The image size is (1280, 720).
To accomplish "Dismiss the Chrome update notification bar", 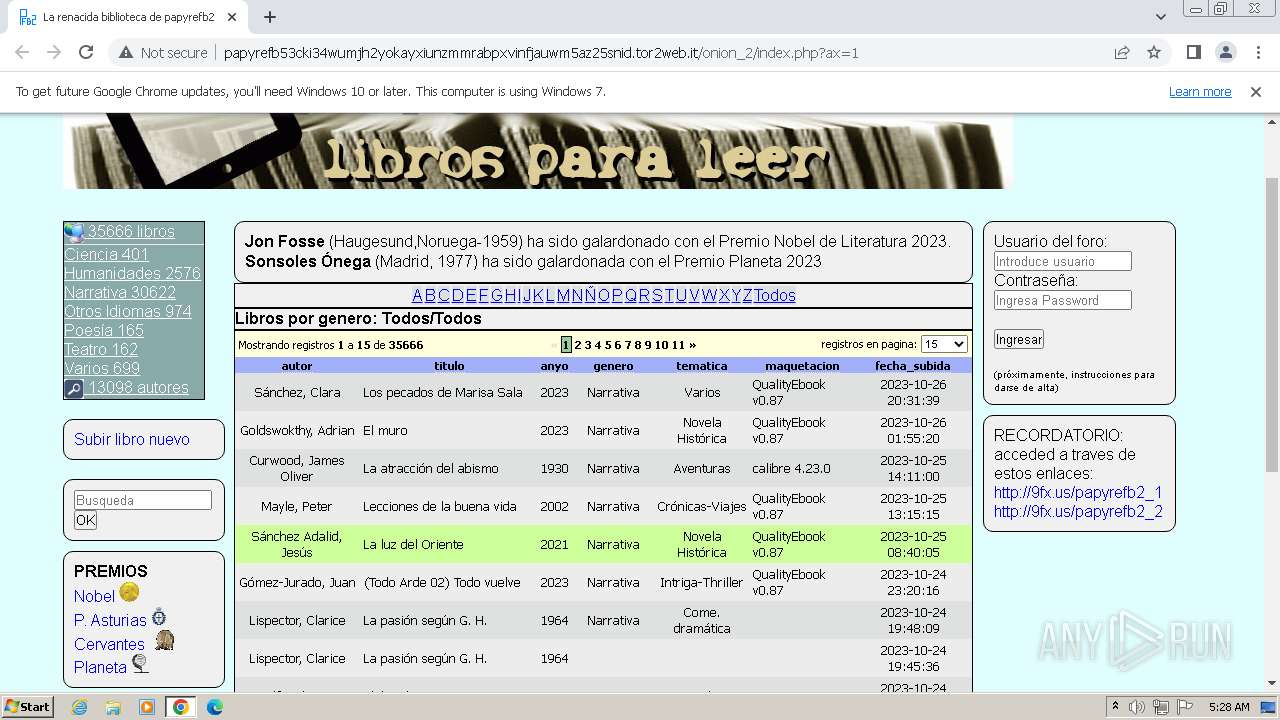I will 1256,92.
